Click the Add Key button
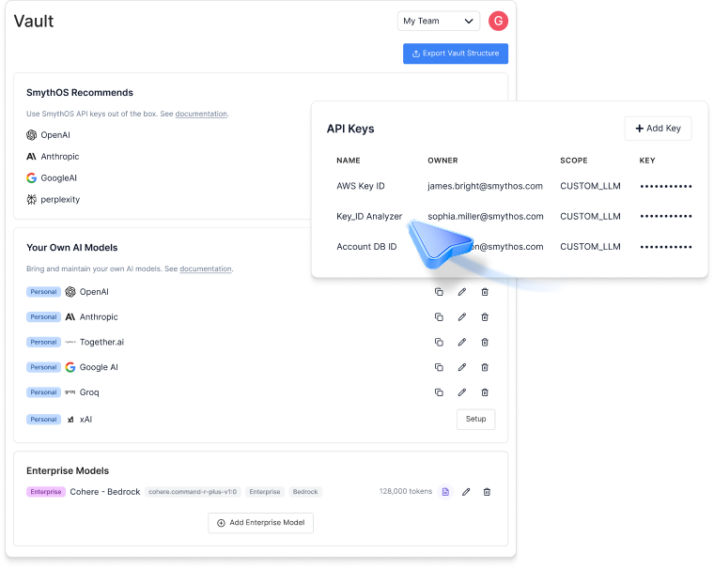 658,128
